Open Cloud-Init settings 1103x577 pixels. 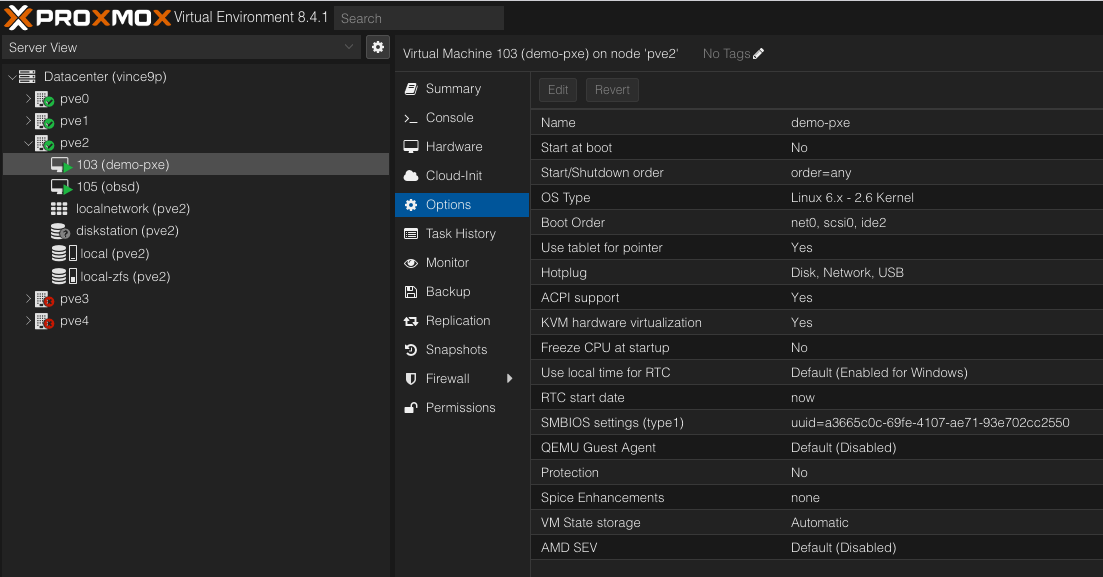(450, 175)
